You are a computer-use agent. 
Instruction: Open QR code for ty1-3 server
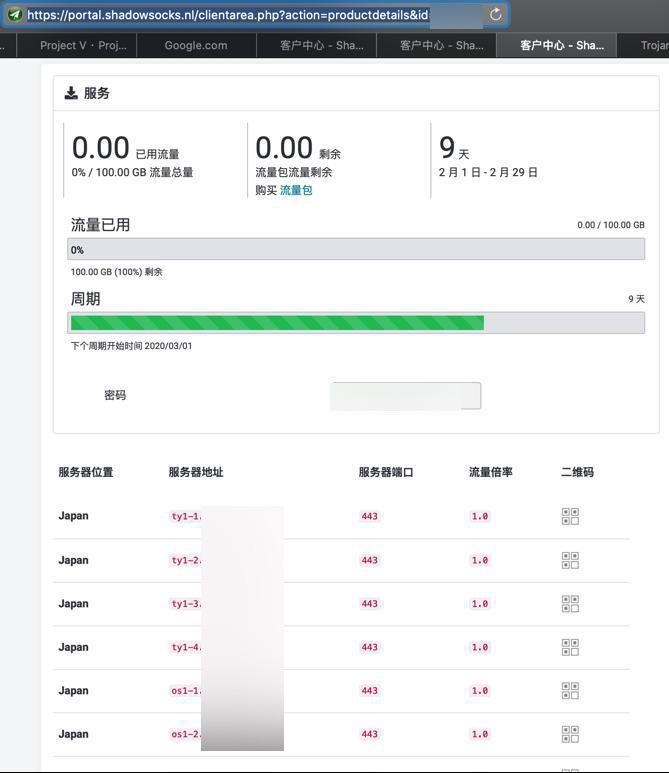570,603
